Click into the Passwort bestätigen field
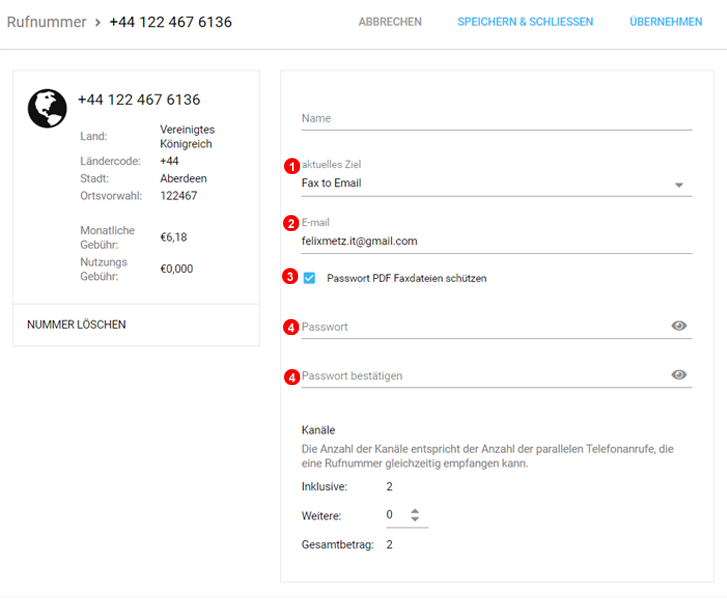 480,376
